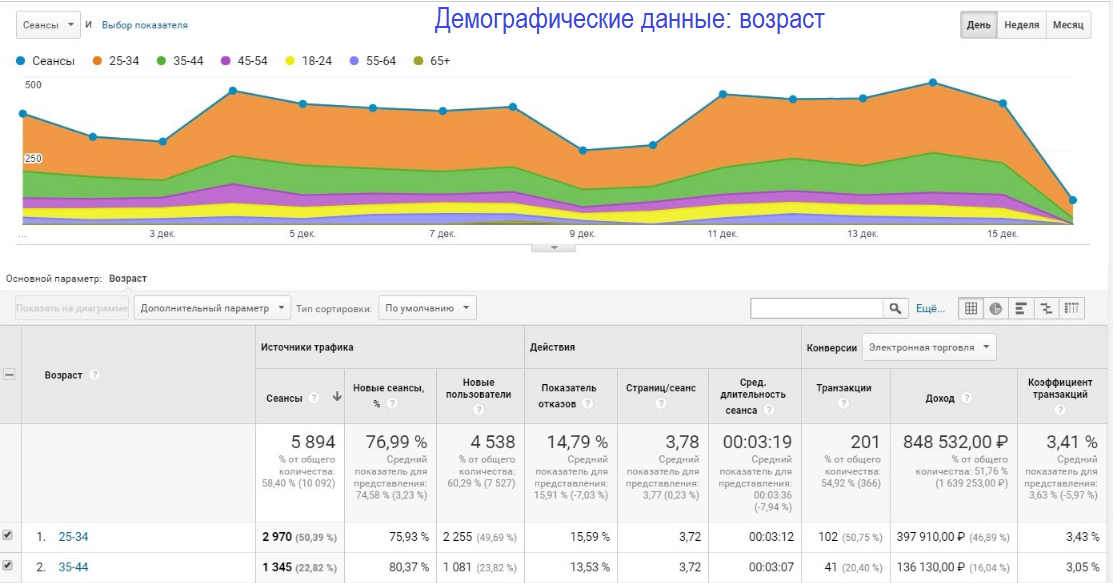Image resolution: width=1113 pixels, height=583 pixels.
Task: Click the chart data point above 11 дек.
Action: [723, 94]
